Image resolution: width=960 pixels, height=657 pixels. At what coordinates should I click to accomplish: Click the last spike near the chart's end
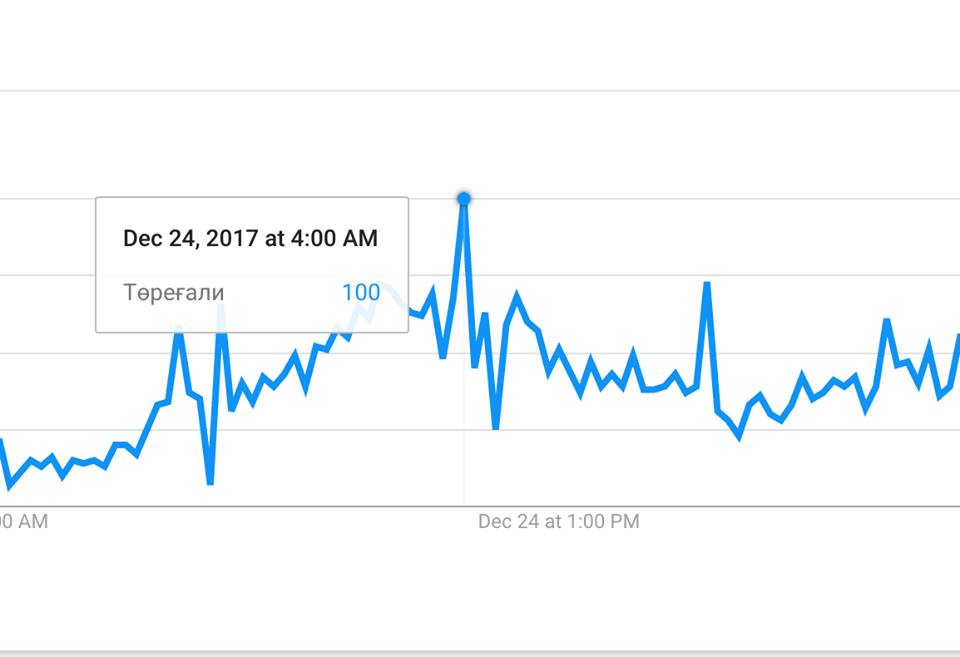pyautogui.click(x=886, y=321)
